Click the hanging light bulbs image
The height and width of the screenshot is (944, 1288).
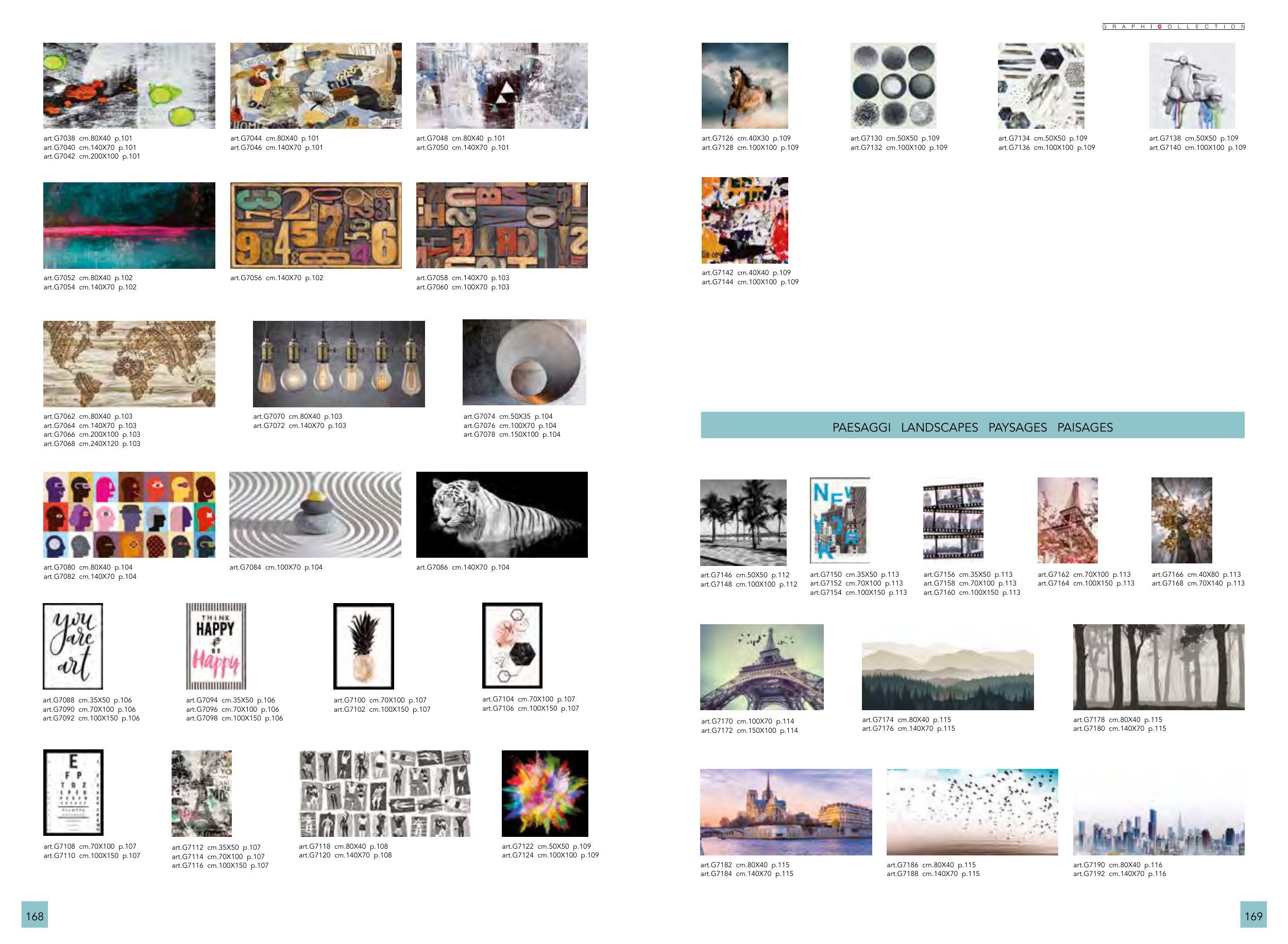point(338,364)
